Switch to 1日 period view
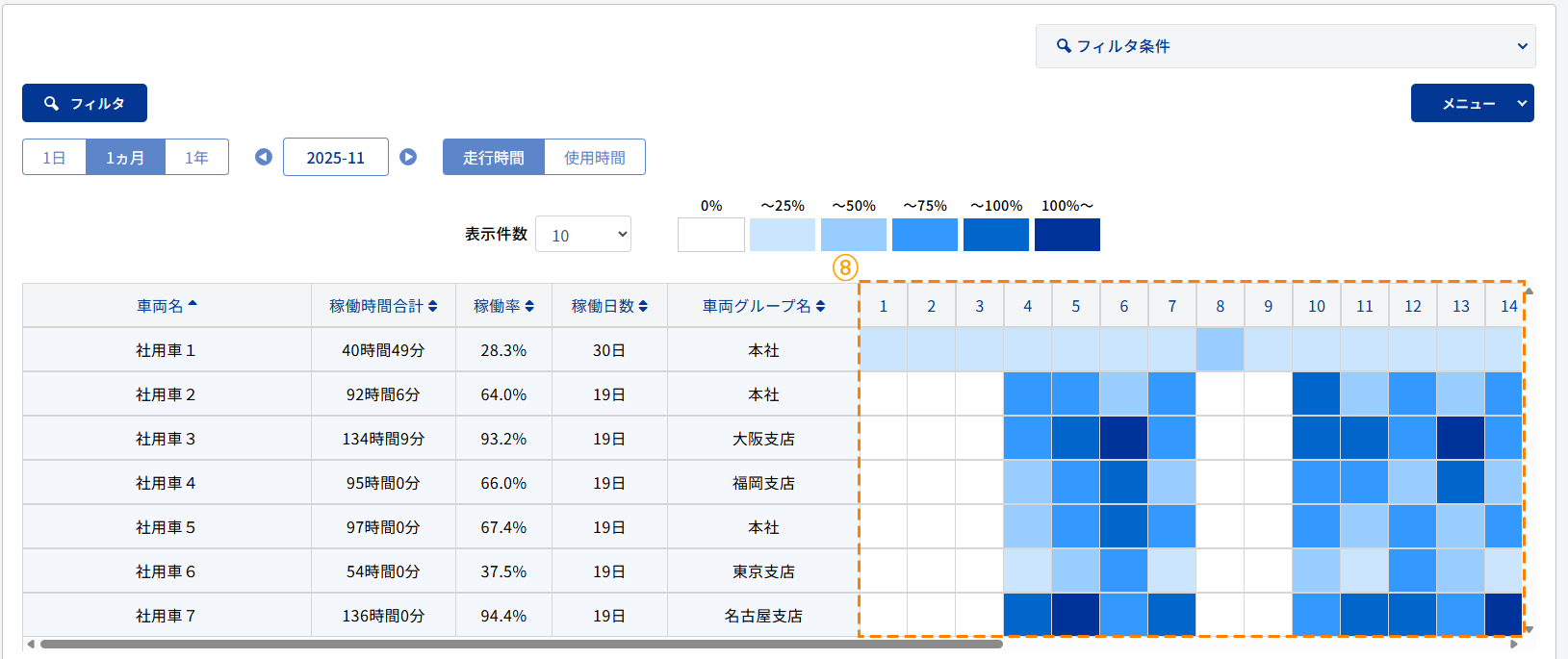 55,158
